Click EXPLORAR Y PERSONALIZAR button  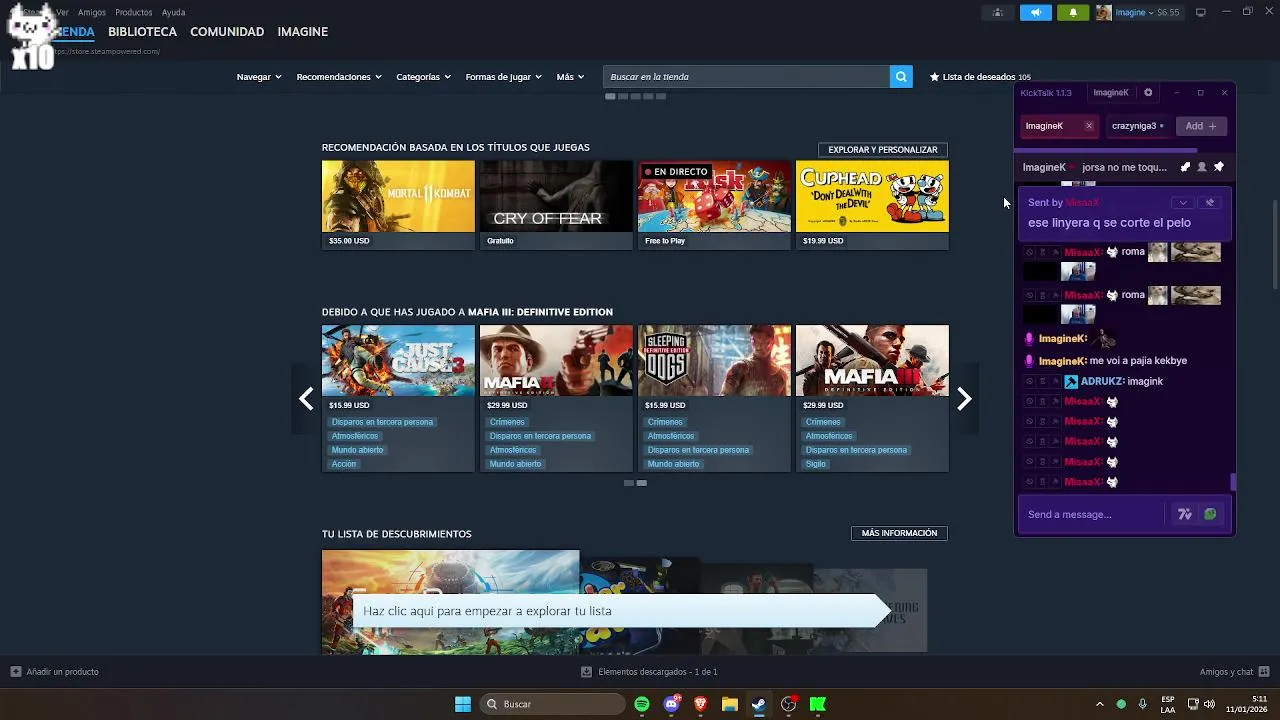tap(883, 150)
